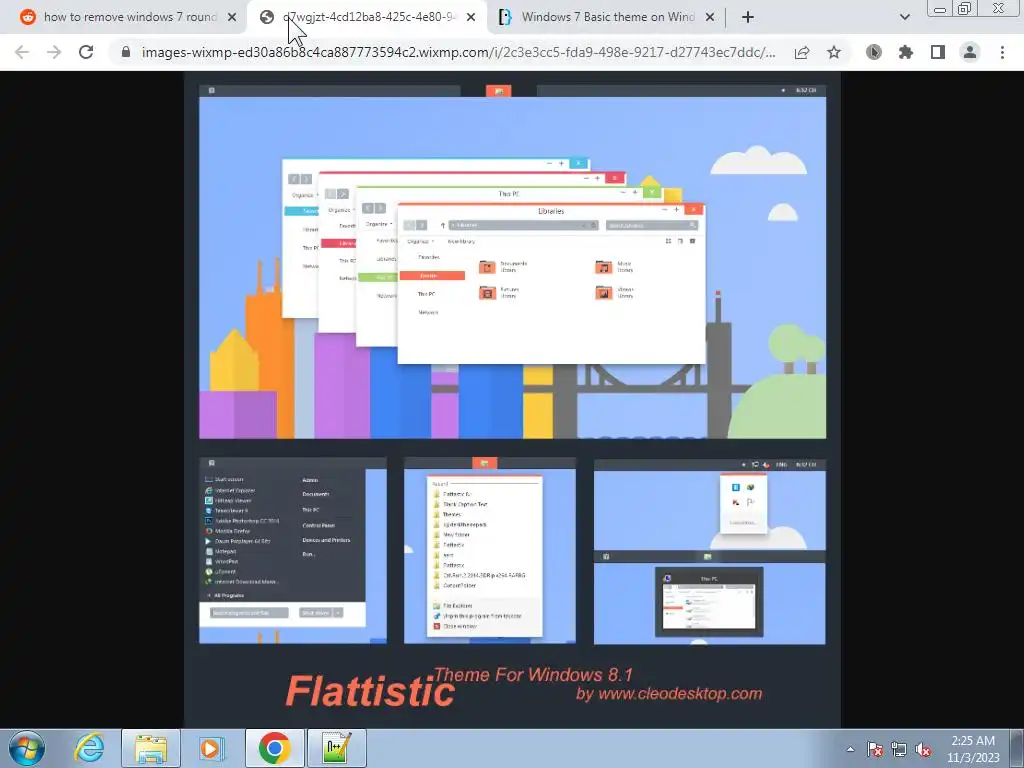Click the taskbar clock 2:25 AM
Screen dimensions: 1024x768
[x=973, y=749]
